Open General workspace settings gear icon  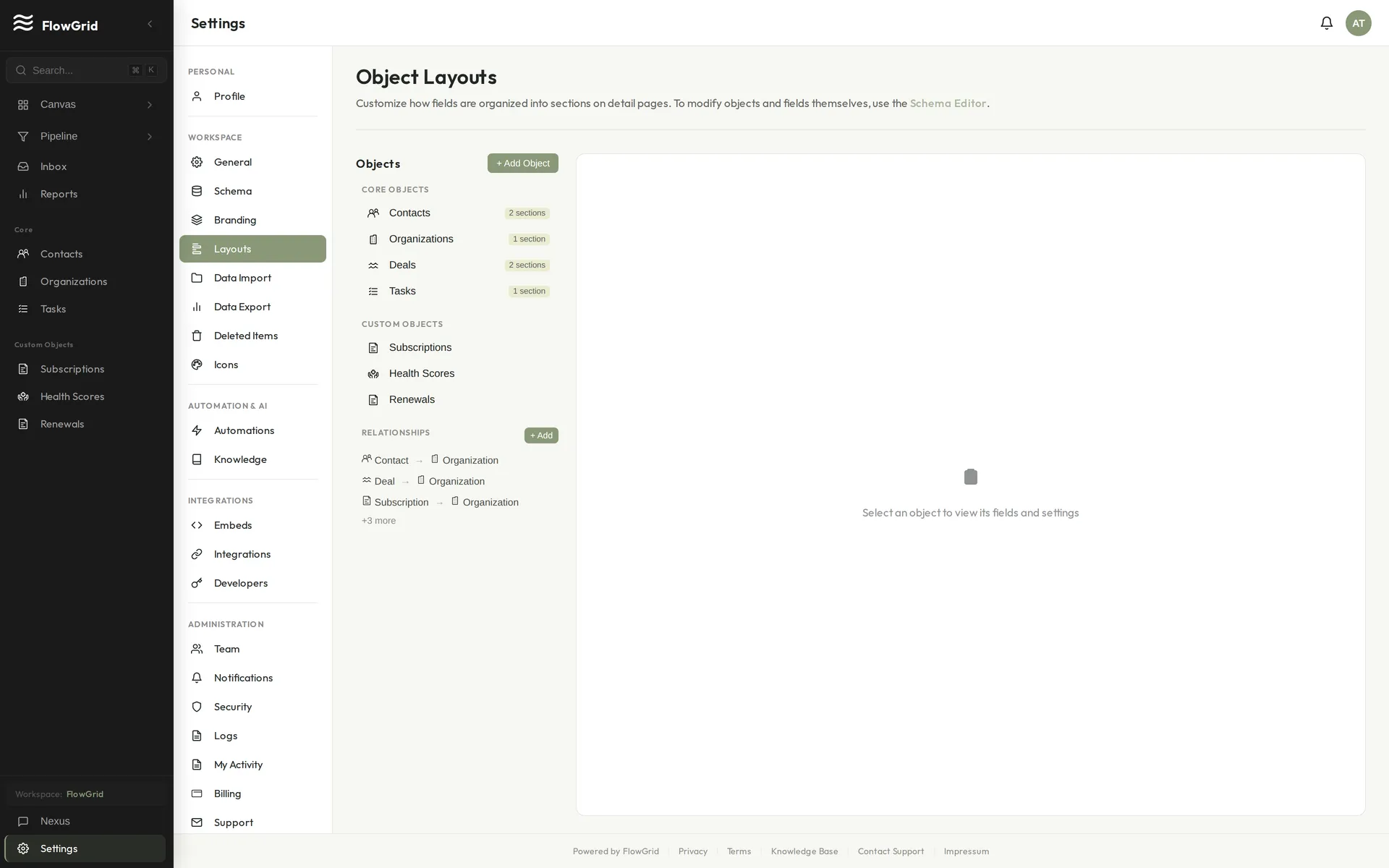click(x=197, y=162)
